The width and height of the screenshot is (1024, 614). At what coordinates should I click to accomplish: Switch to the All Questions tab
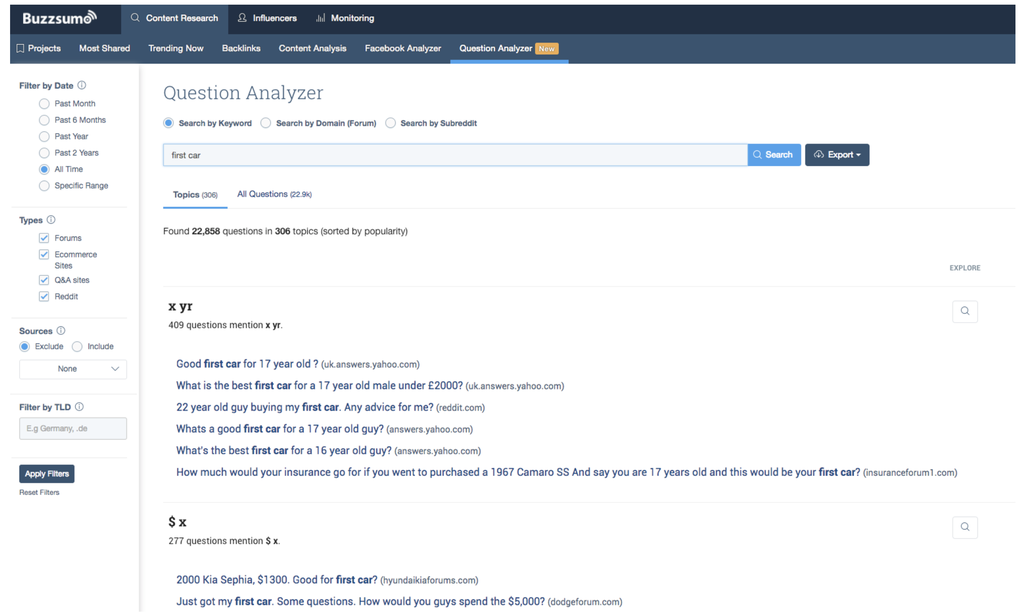click(x=274, y=194)
